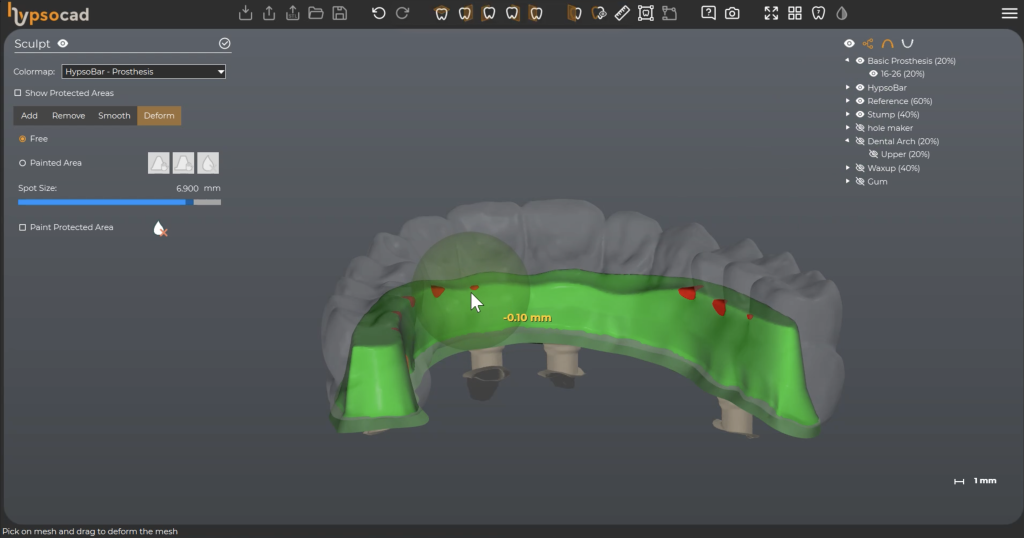Image resolution: width=1024 pixels, height=538 pixels.
Task: Confirm Sculpt with the checkmark button
Action: (x=224, y=44)
